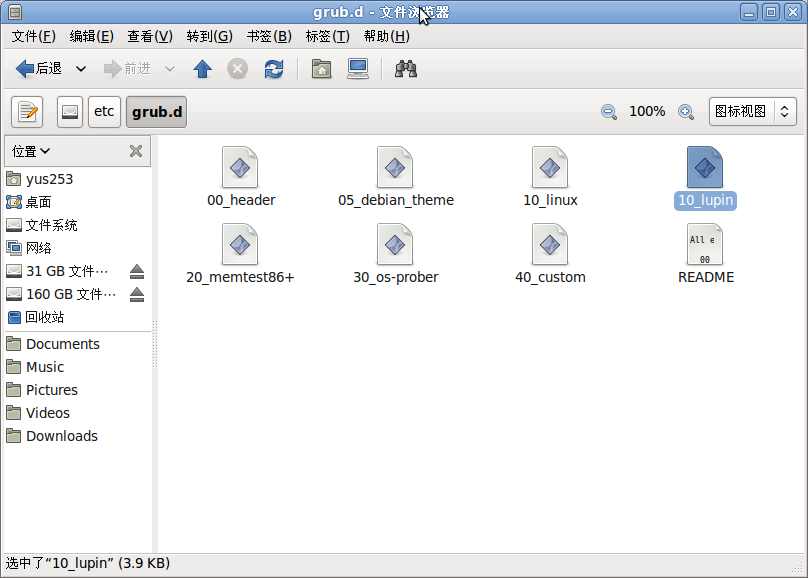Go up to the parent folder
808x578 pixels.
[203, 69]
